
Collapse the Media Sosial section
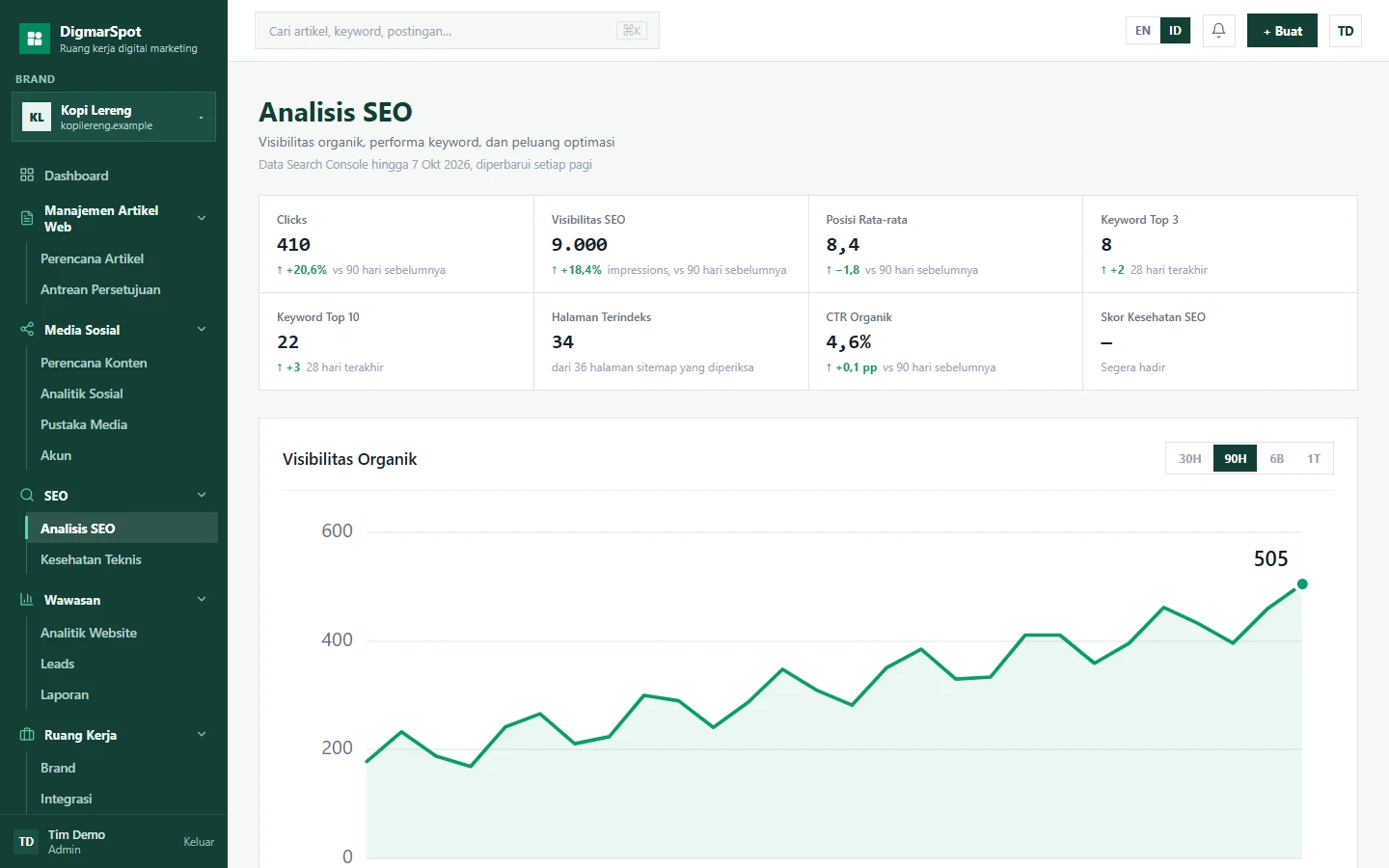coord(202,330)
